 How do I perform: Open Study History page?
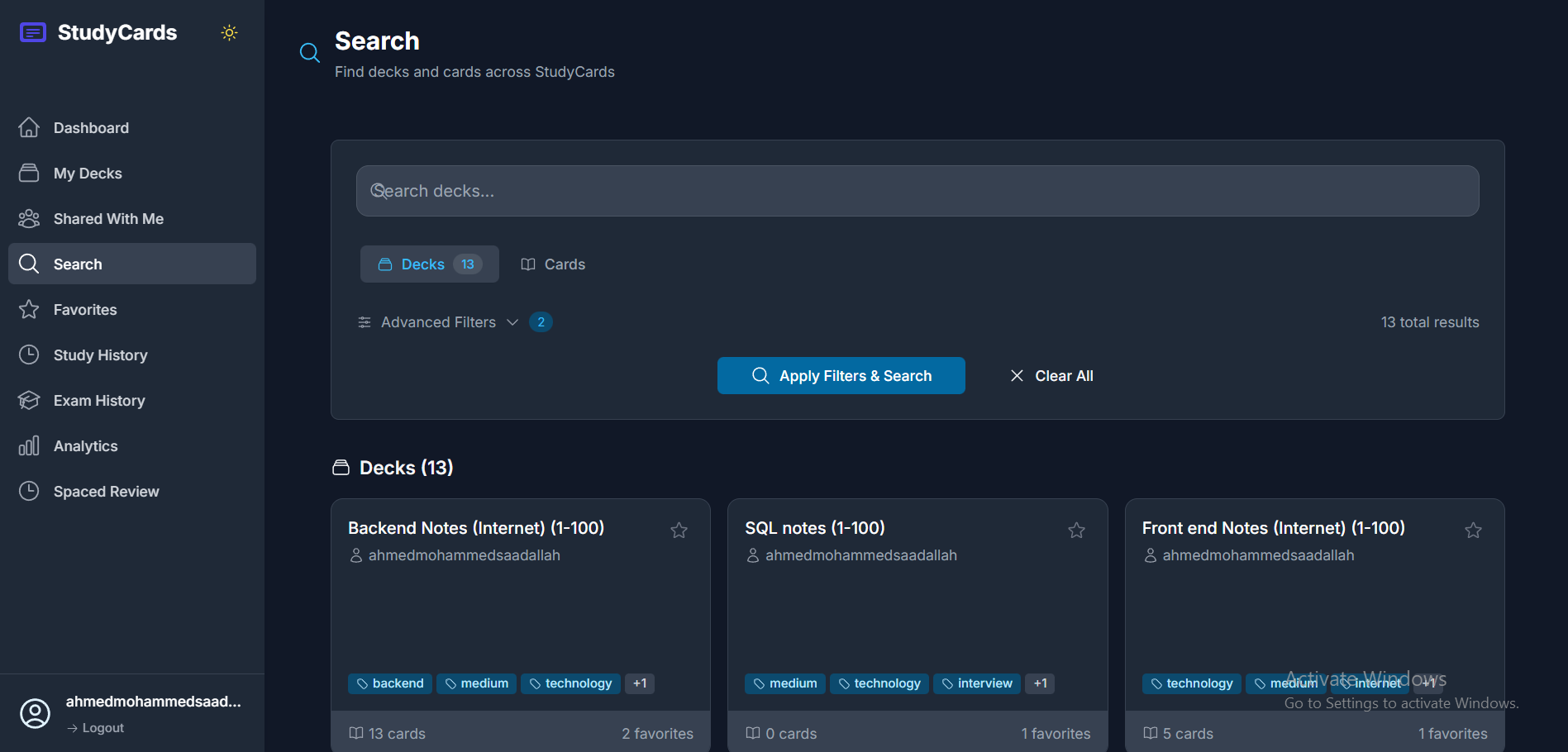pos(132,355)
